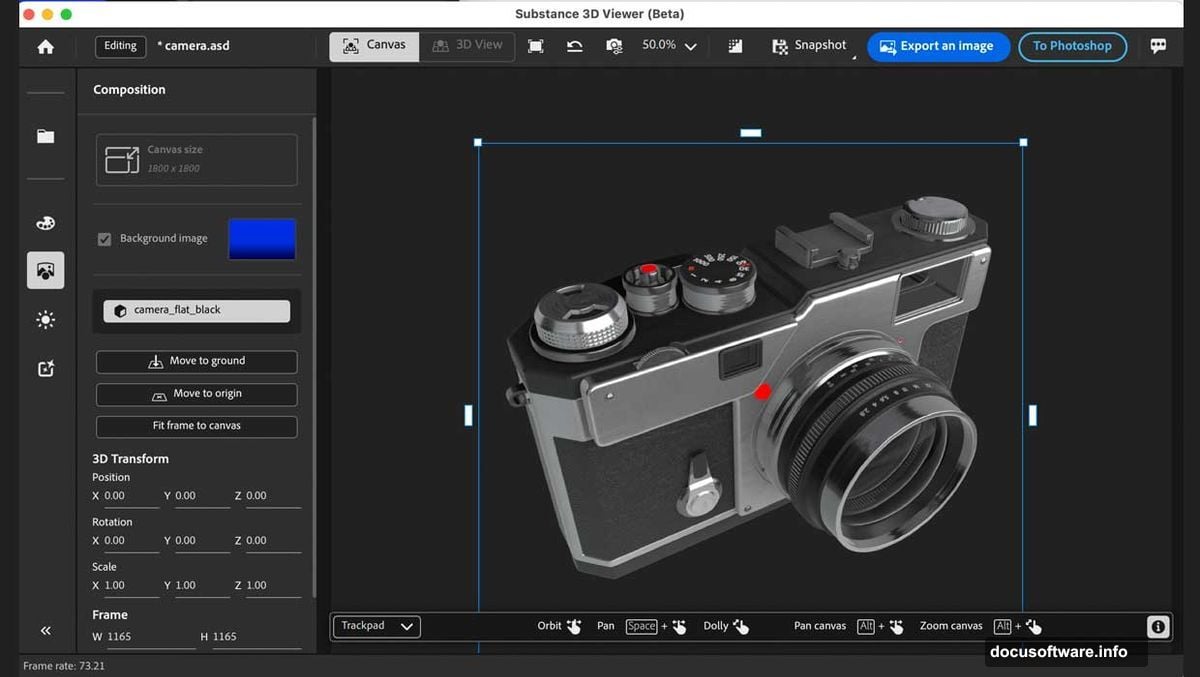Collapse the left panel with double chevron

click(x=45, y=630)
